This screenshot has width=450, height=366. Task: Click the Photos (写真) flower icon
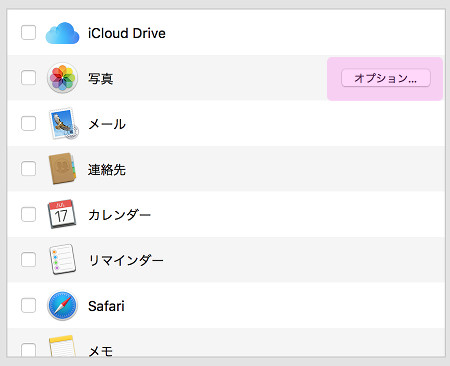[x=62, y=78]
